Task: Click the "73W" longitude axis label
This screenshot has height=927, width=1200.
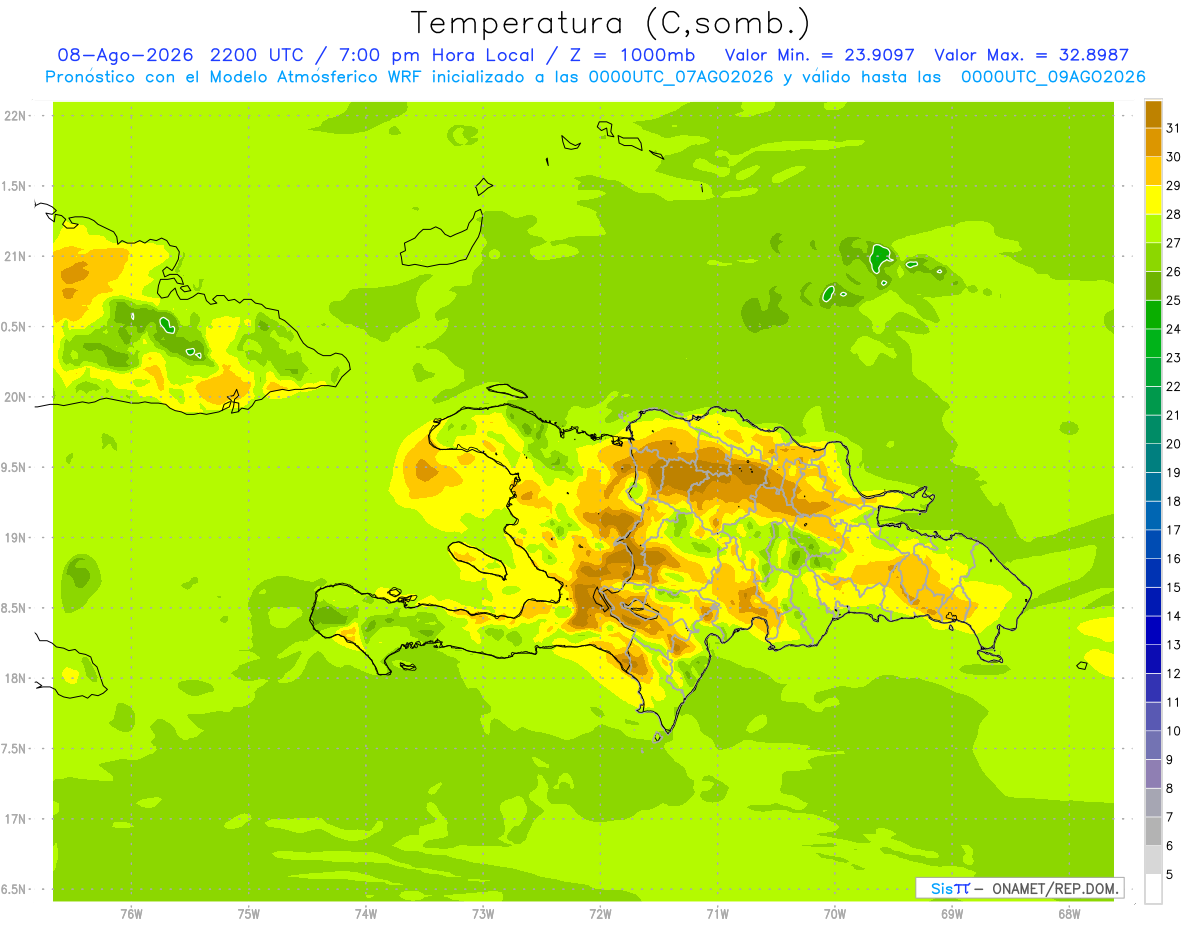Action: pyautogui.click(x=483, y=914)
